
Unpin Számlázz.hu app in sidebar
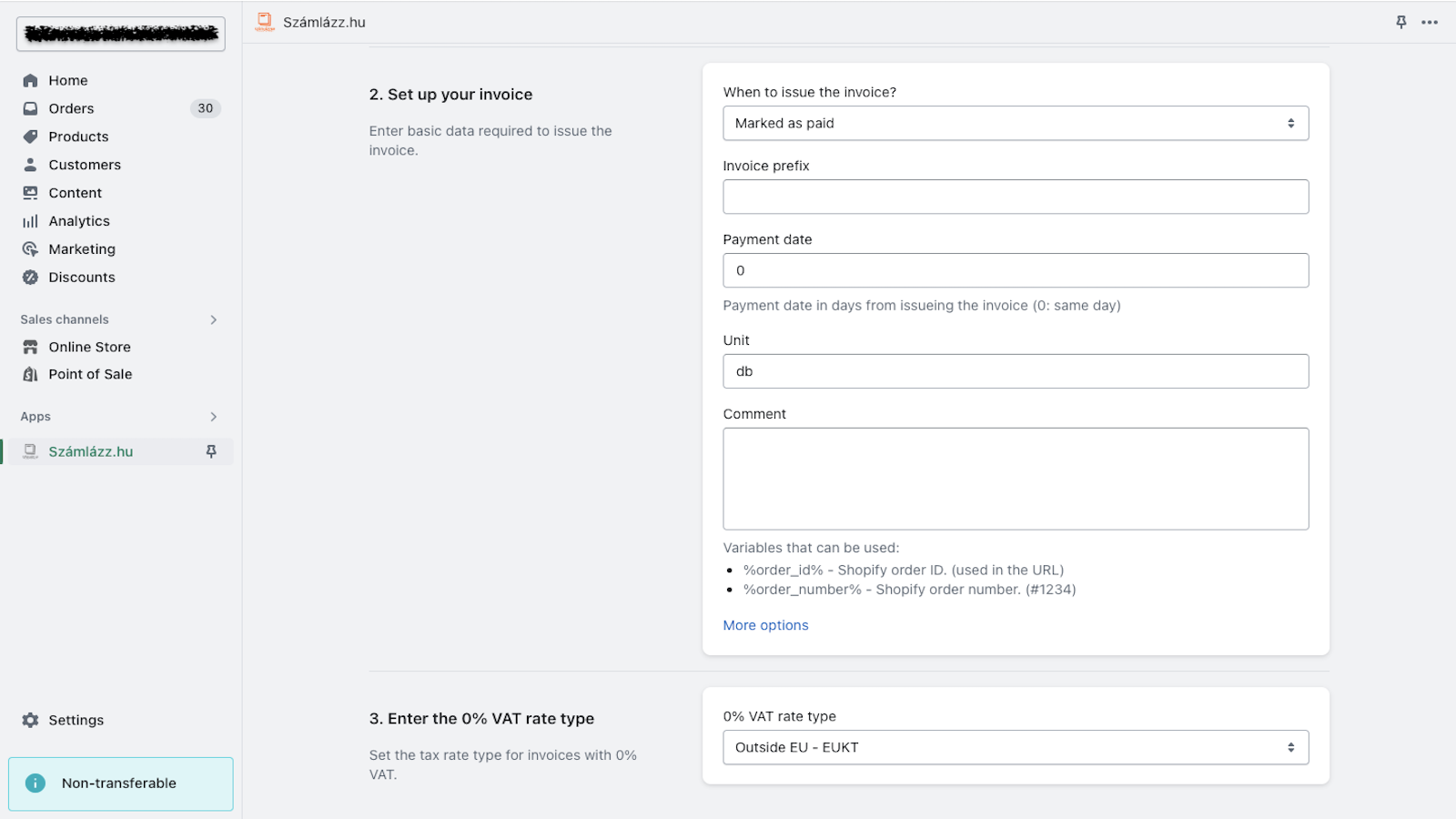[211, 451]
